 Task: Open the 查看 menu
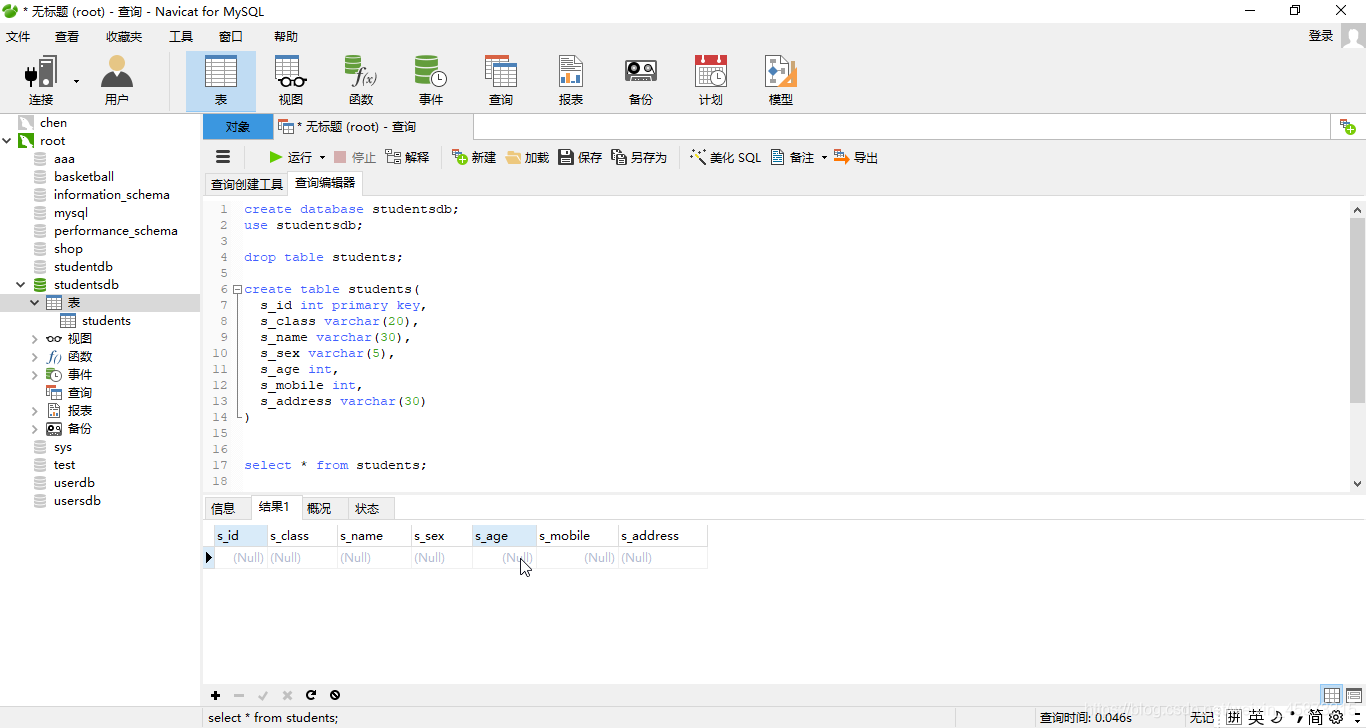coord(67,37)
